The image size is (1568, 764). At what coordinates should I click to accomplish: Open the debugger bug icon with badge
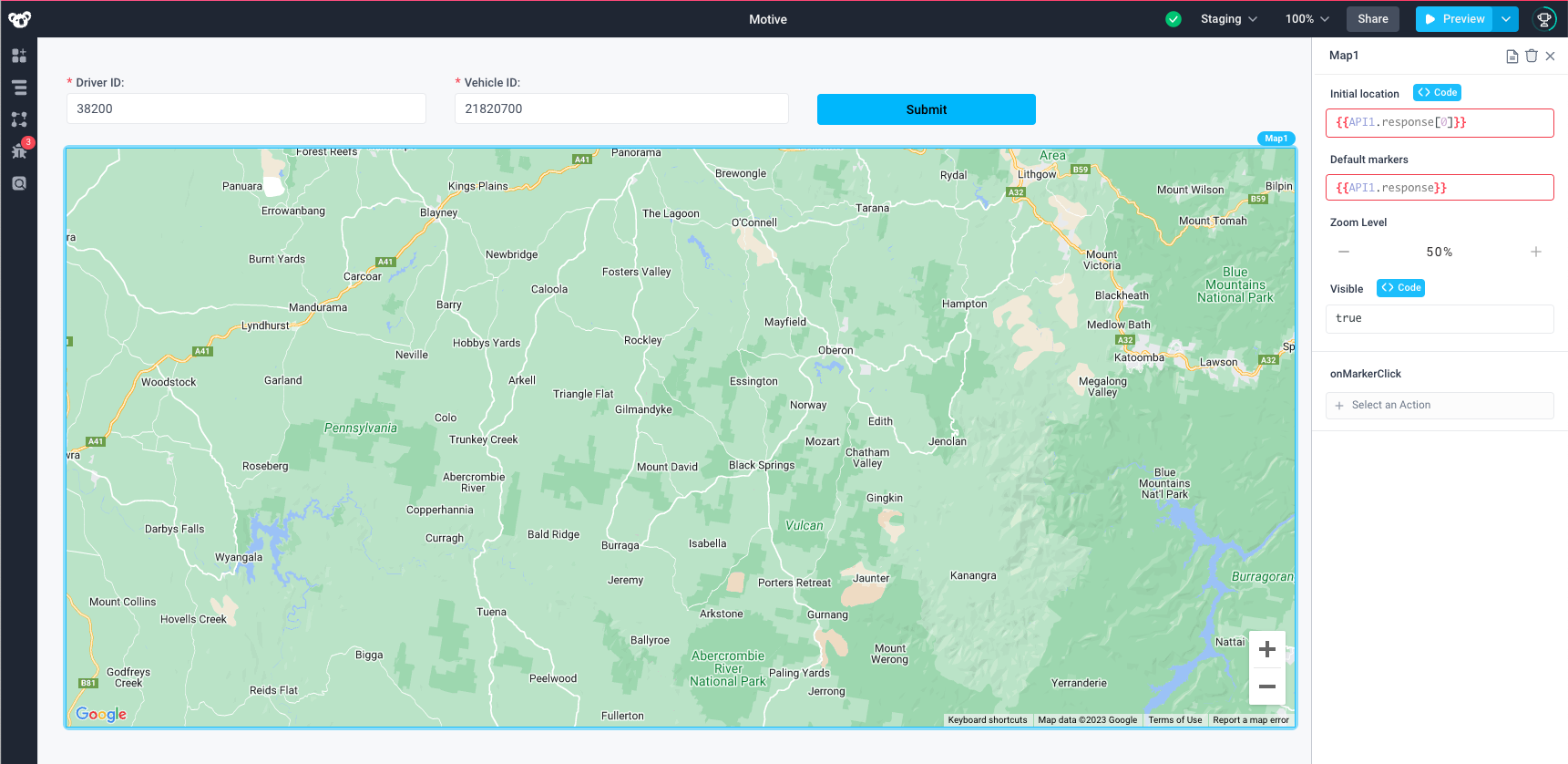coord(19,151)
